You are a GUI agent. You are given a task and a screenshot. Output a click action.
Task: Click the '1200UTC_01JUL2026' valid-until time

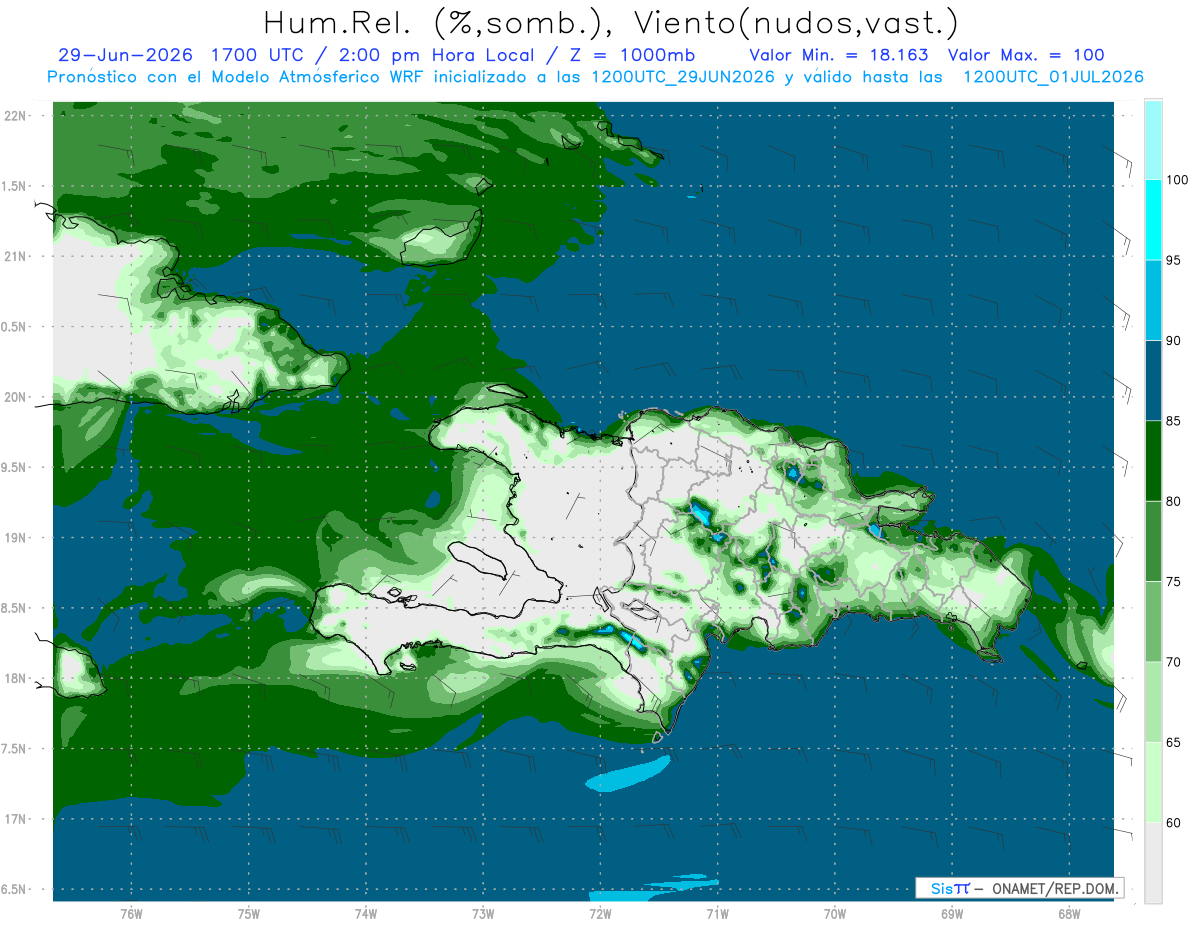[x=1052, y=77]
